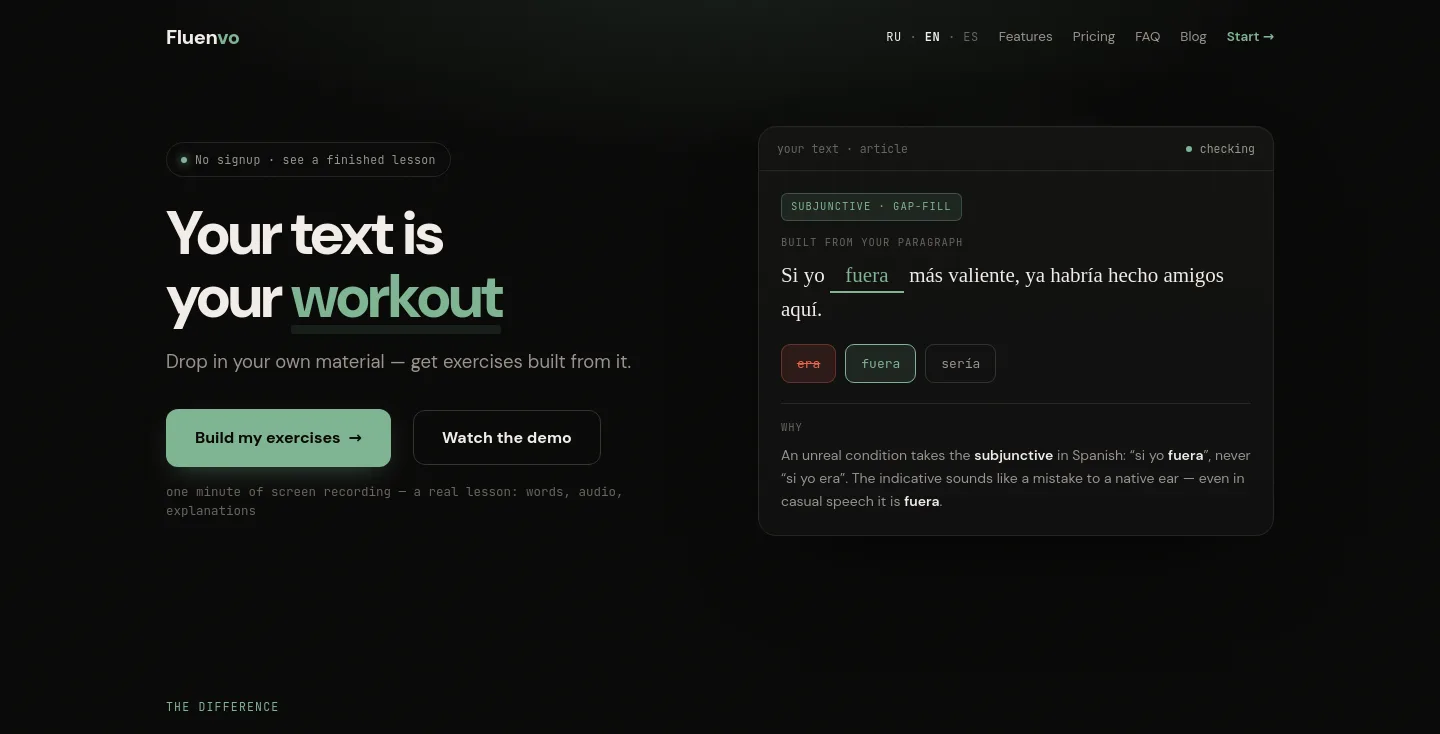Click the filled gap word in the sentence

pyautogui.click(x=867, y=276)
